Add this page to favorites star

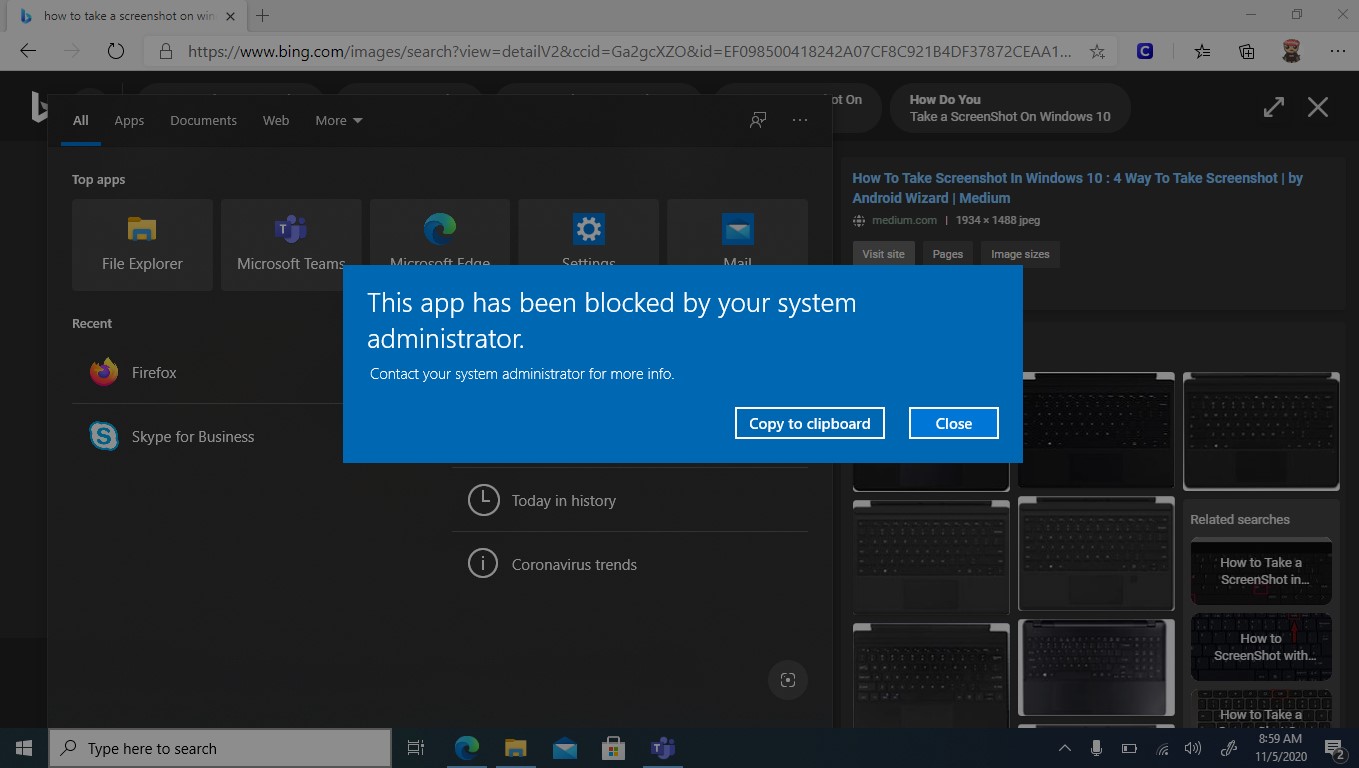[x=1097, y=51]
